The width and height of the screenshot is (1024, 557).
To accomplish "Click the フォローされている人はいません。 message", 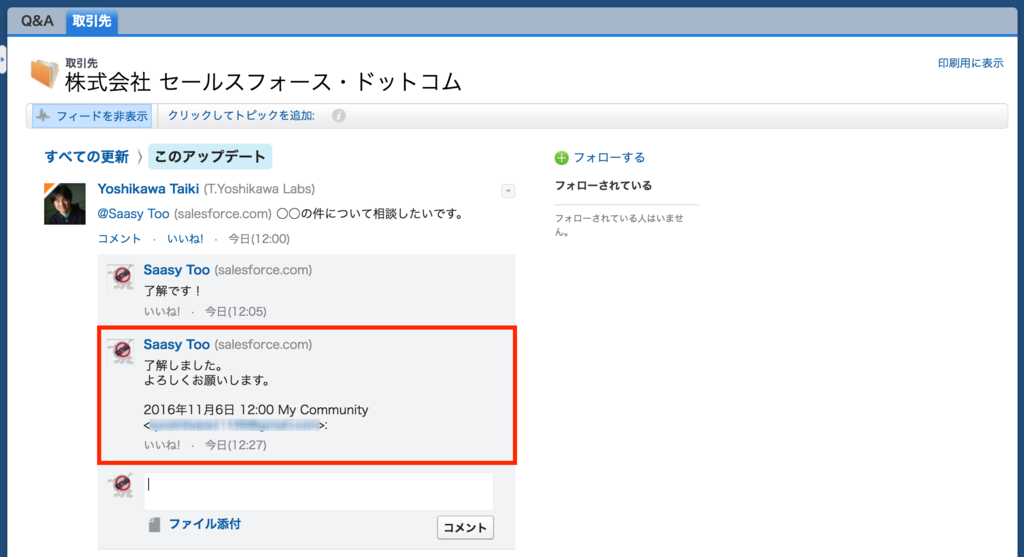I will [619, 225].
